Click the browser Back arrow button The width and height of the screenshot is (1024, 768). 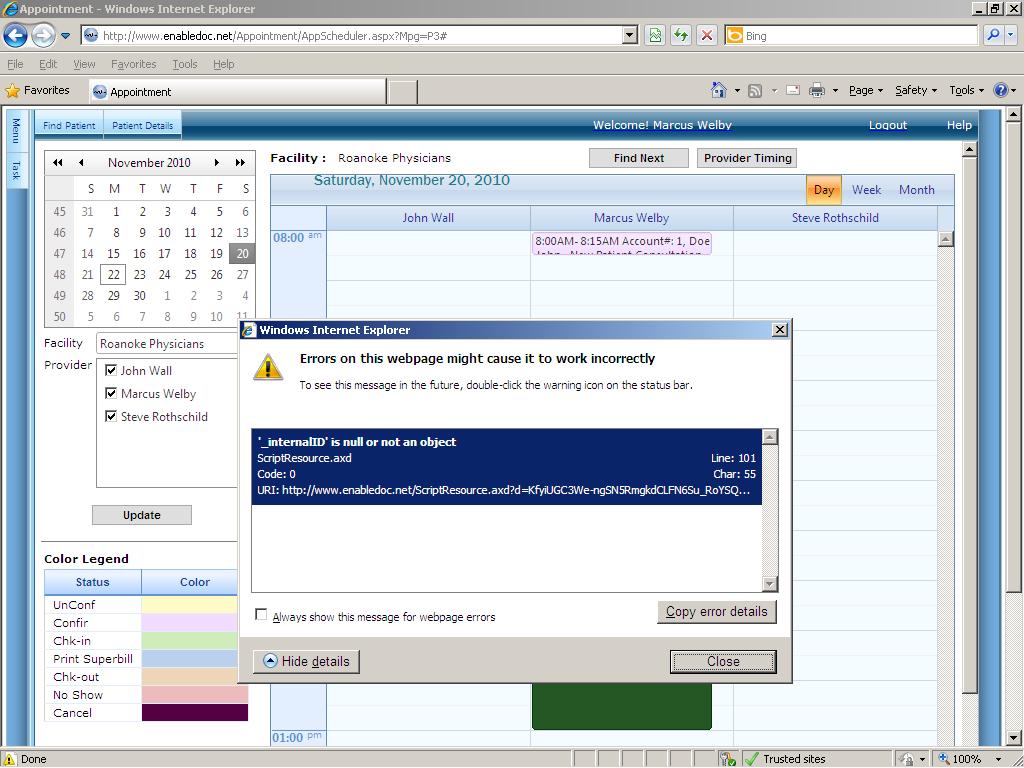16,35
